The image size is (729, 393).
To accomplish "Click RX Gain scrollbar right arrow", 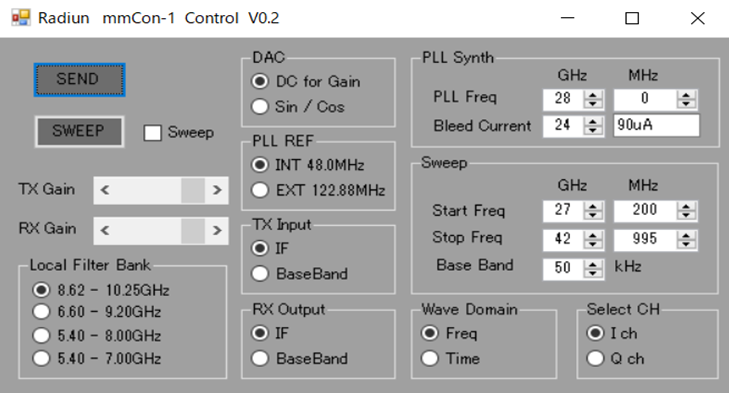I will click(x=217, y=230).
